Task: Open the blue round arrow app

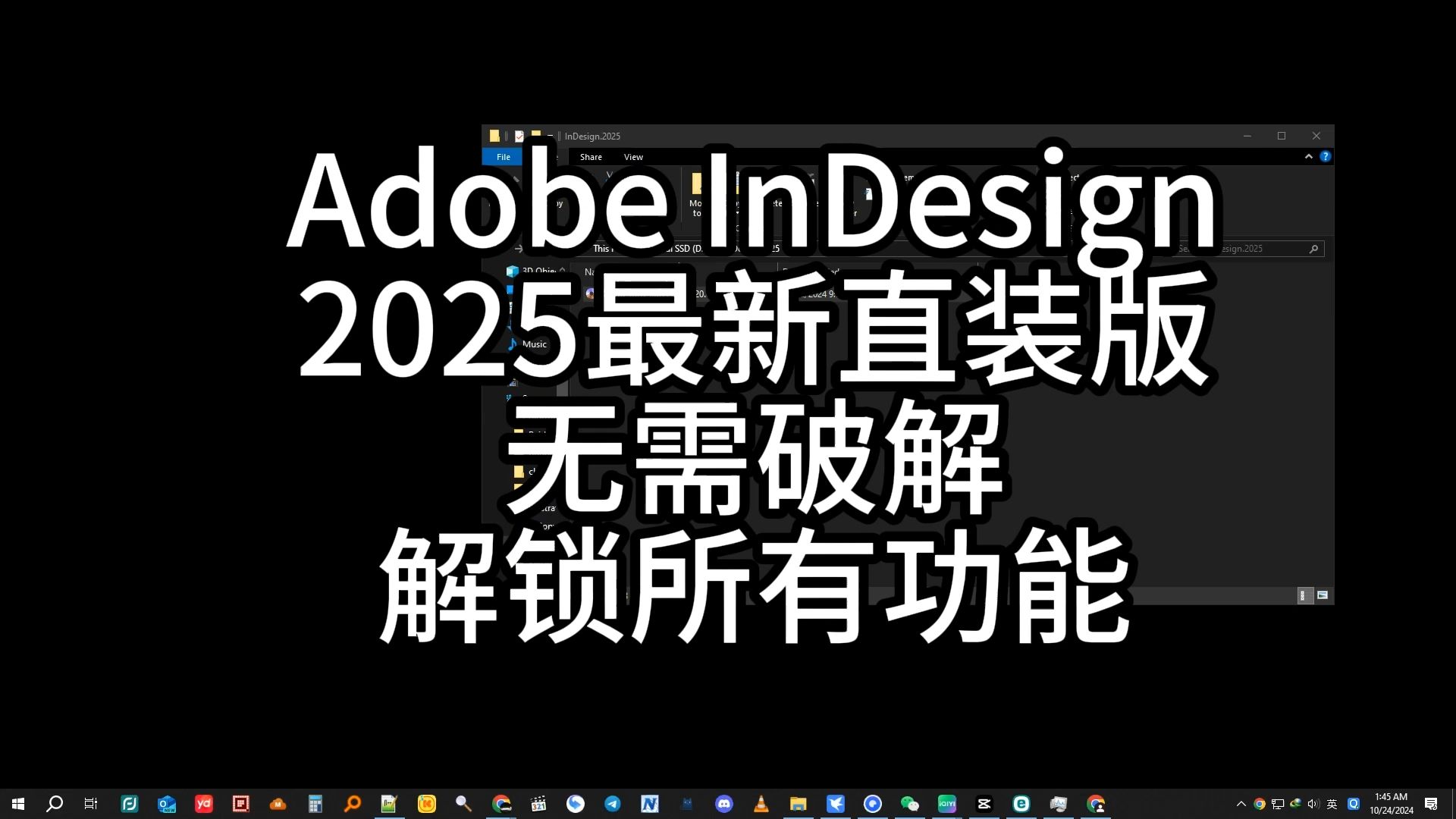Action: click(576, 804)
